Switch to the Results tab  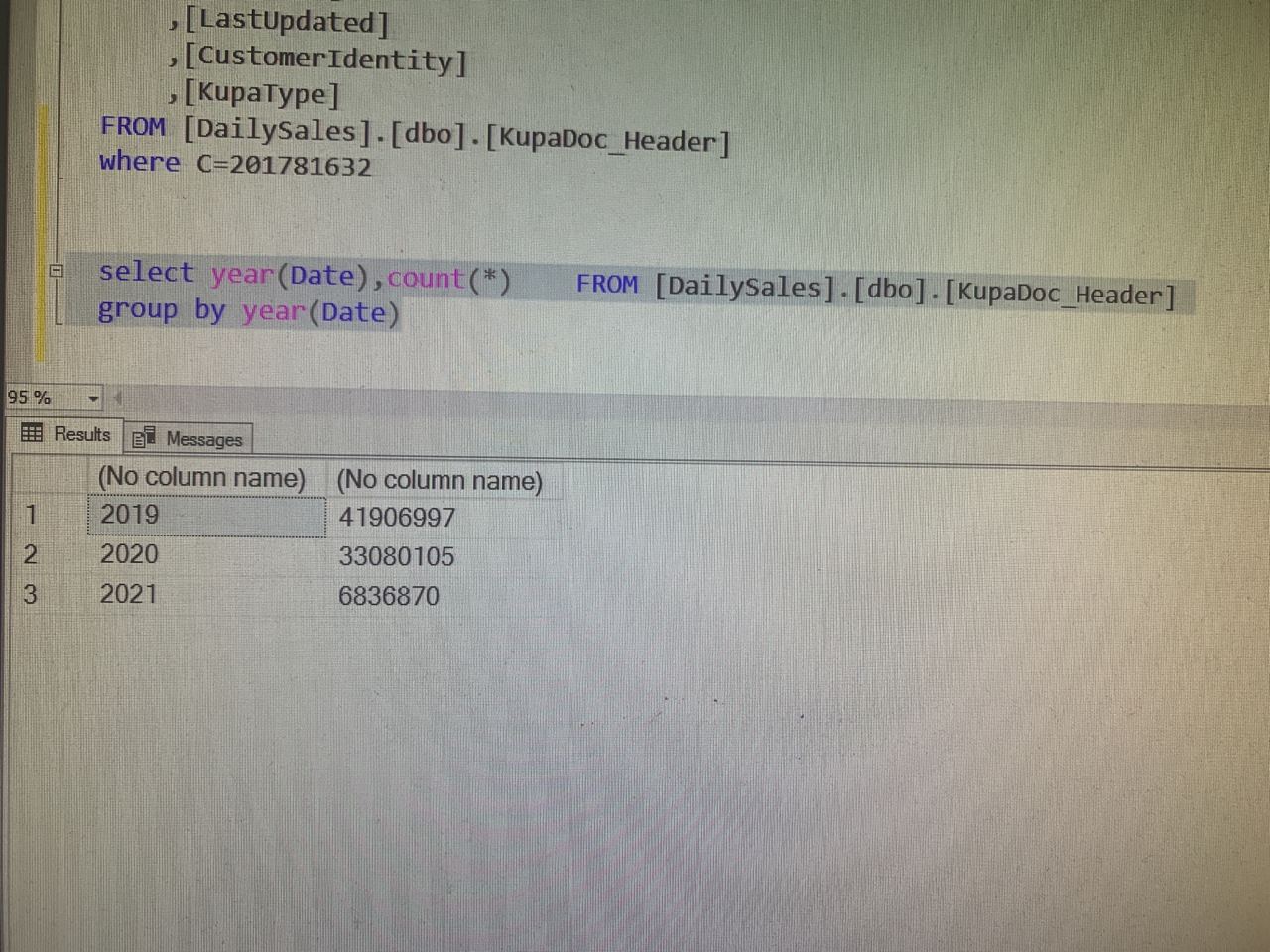click(x=65, y=434)
